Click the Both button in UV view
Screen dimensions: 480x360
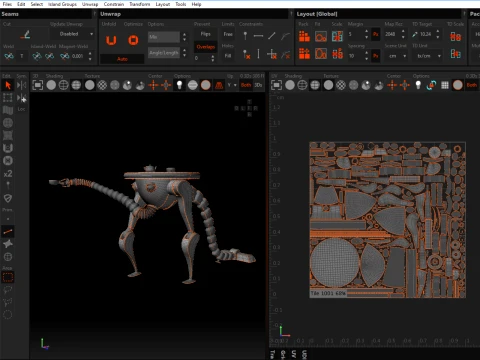coord(472,85)
